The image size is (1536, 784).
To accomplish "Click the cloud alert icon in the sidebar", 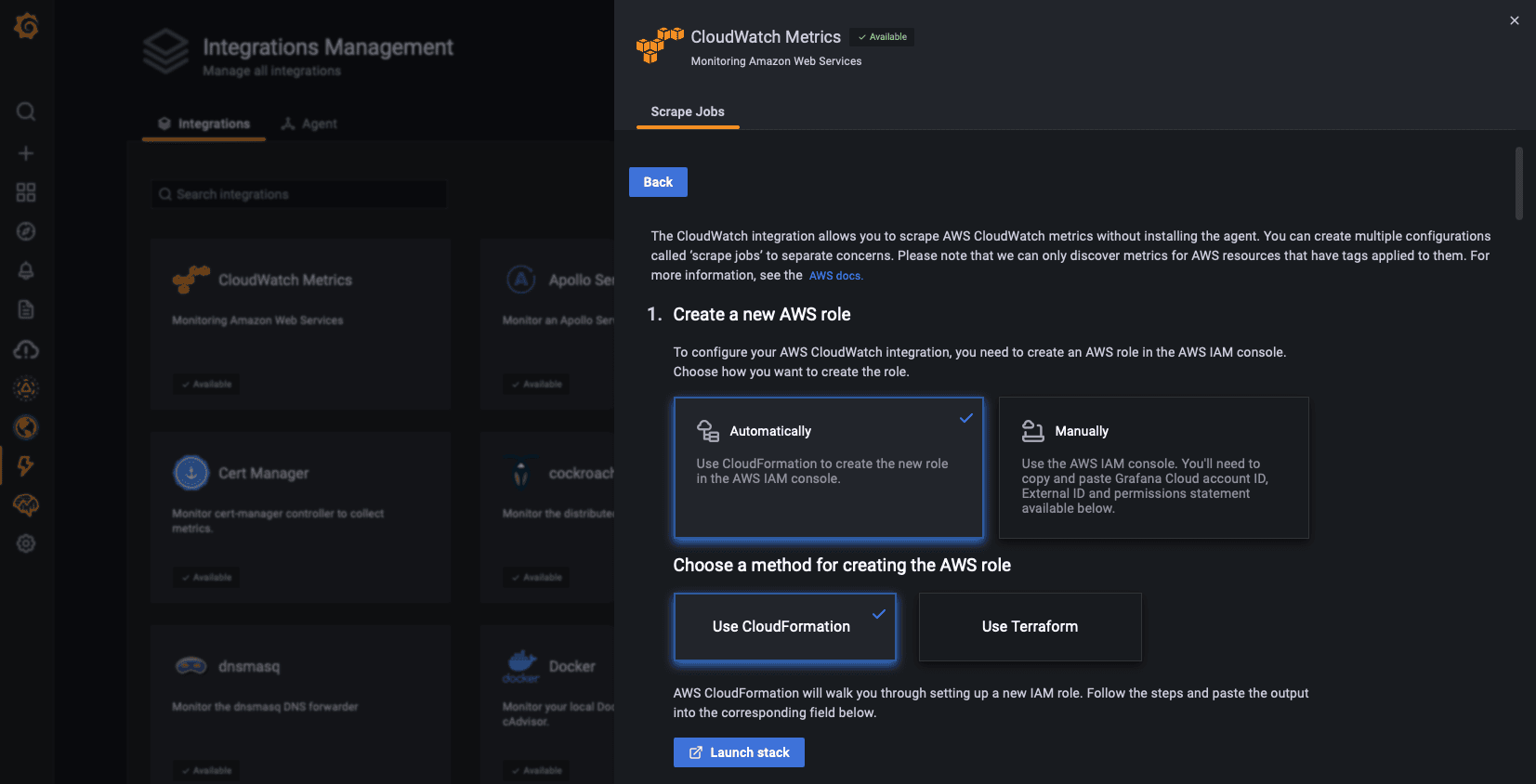I will (26, 349).
